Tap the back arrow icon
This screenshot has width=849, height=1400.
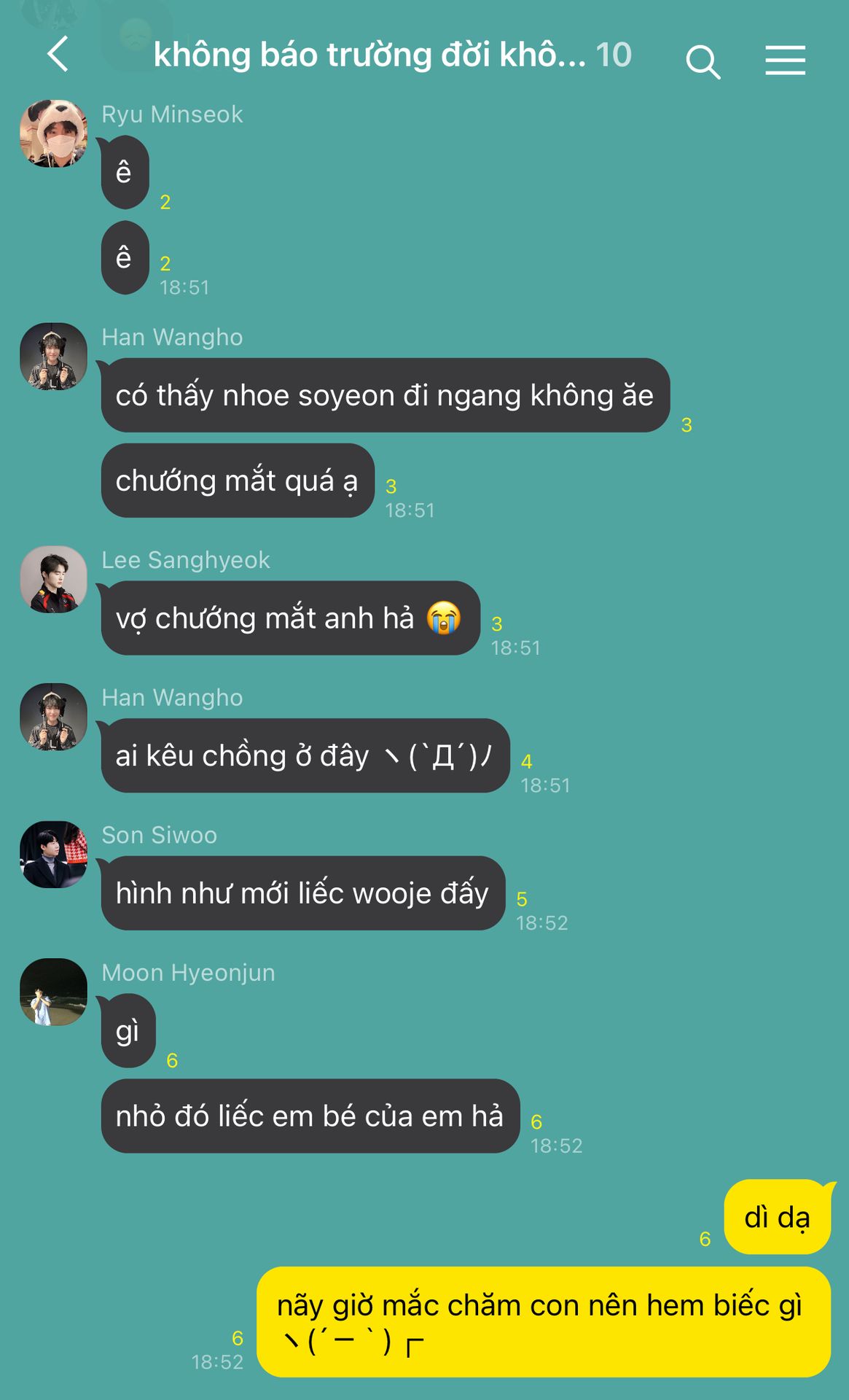pos(58,54)
